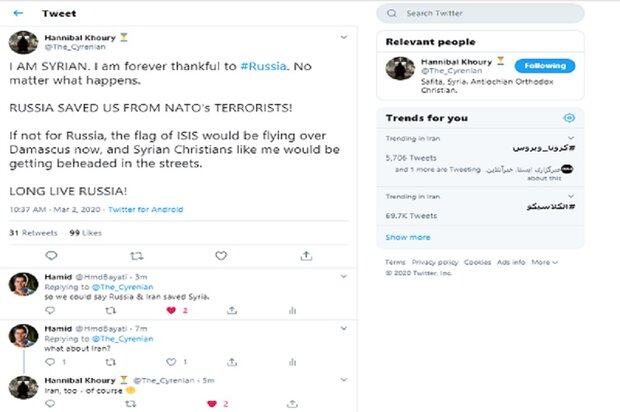Go back using the arrow beside Tweet
This screenshot has width=620, height=412.
[x=18, y=14]
